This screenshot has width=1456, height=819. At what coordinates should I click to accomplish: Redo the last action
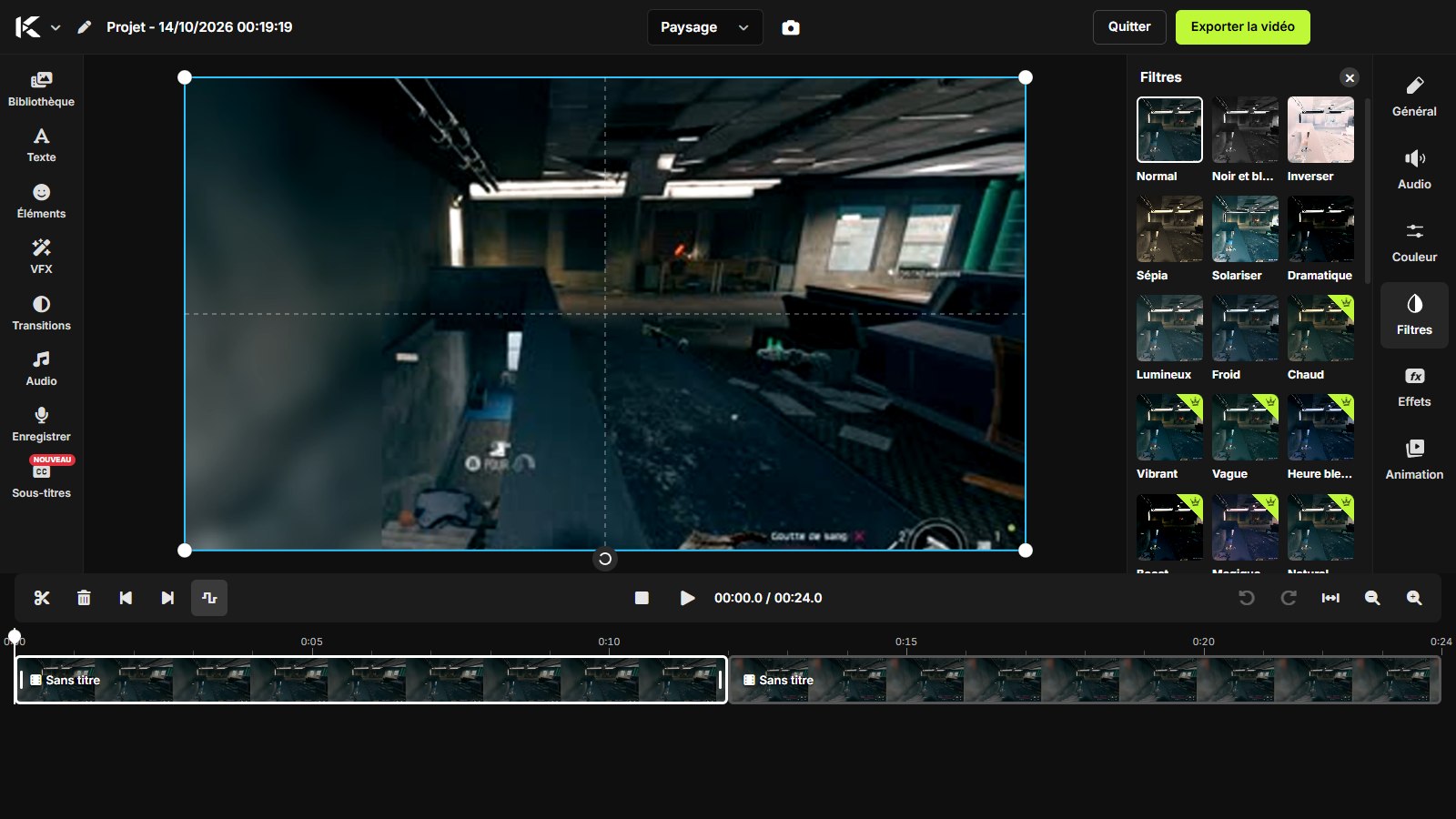point(1289,598)
